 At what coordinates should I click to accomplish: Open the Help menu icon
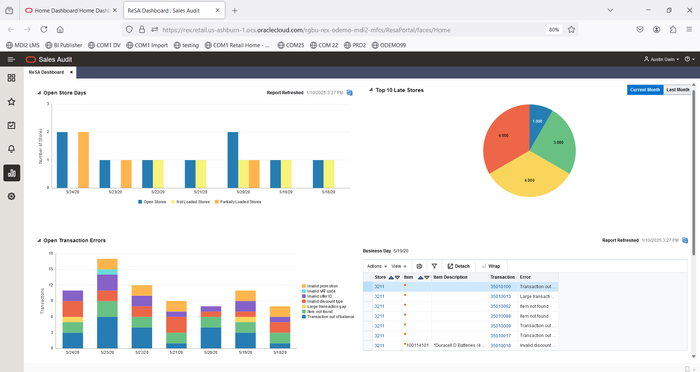click(690, 59)
